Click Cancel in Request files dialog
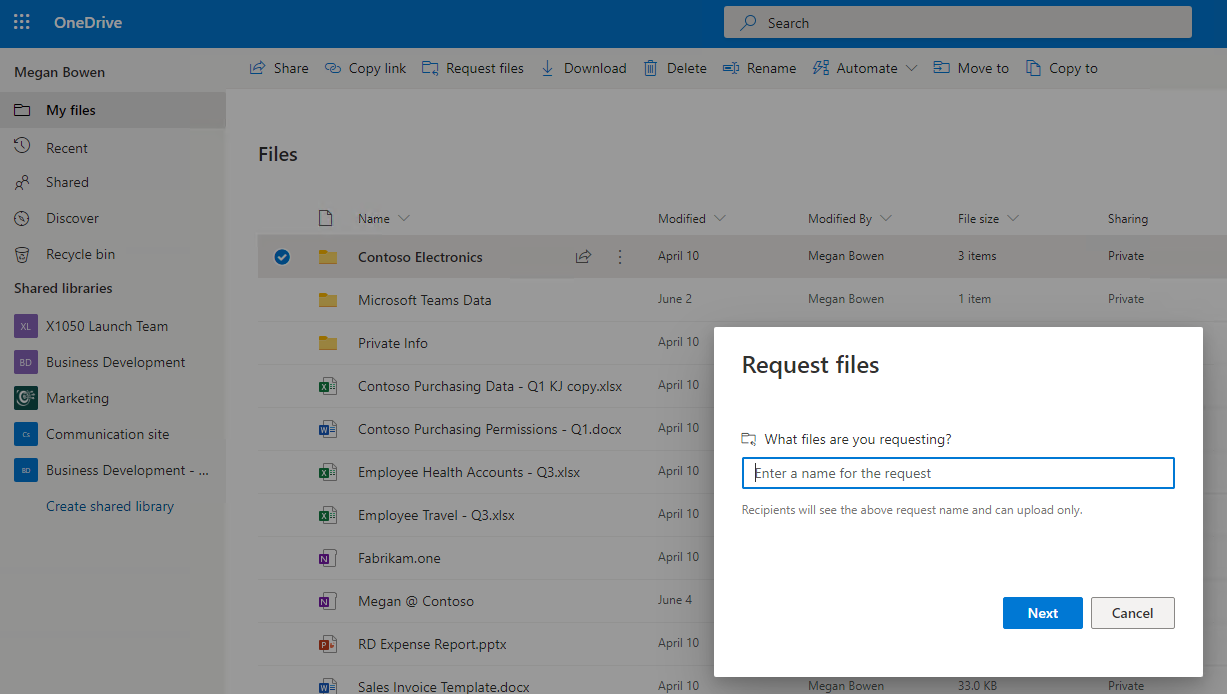Viewport: 1227px width, 694px height. point(1132,613)
